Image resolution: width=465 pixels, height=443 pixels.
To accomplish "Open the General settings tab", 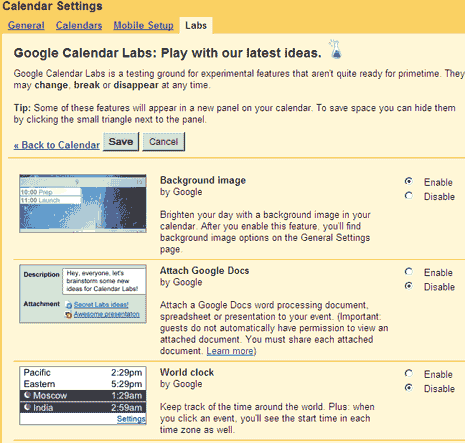I will (26, 26).
